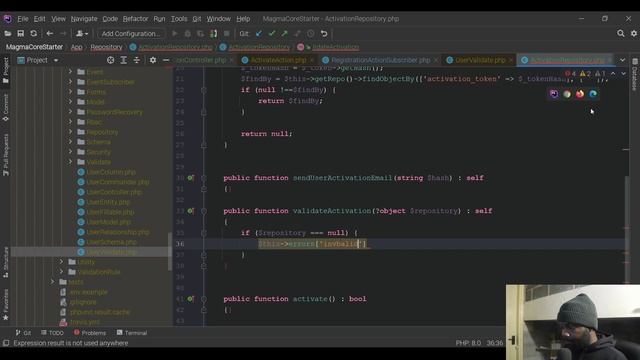Expand the Repository folder in tree

[70, 132]
